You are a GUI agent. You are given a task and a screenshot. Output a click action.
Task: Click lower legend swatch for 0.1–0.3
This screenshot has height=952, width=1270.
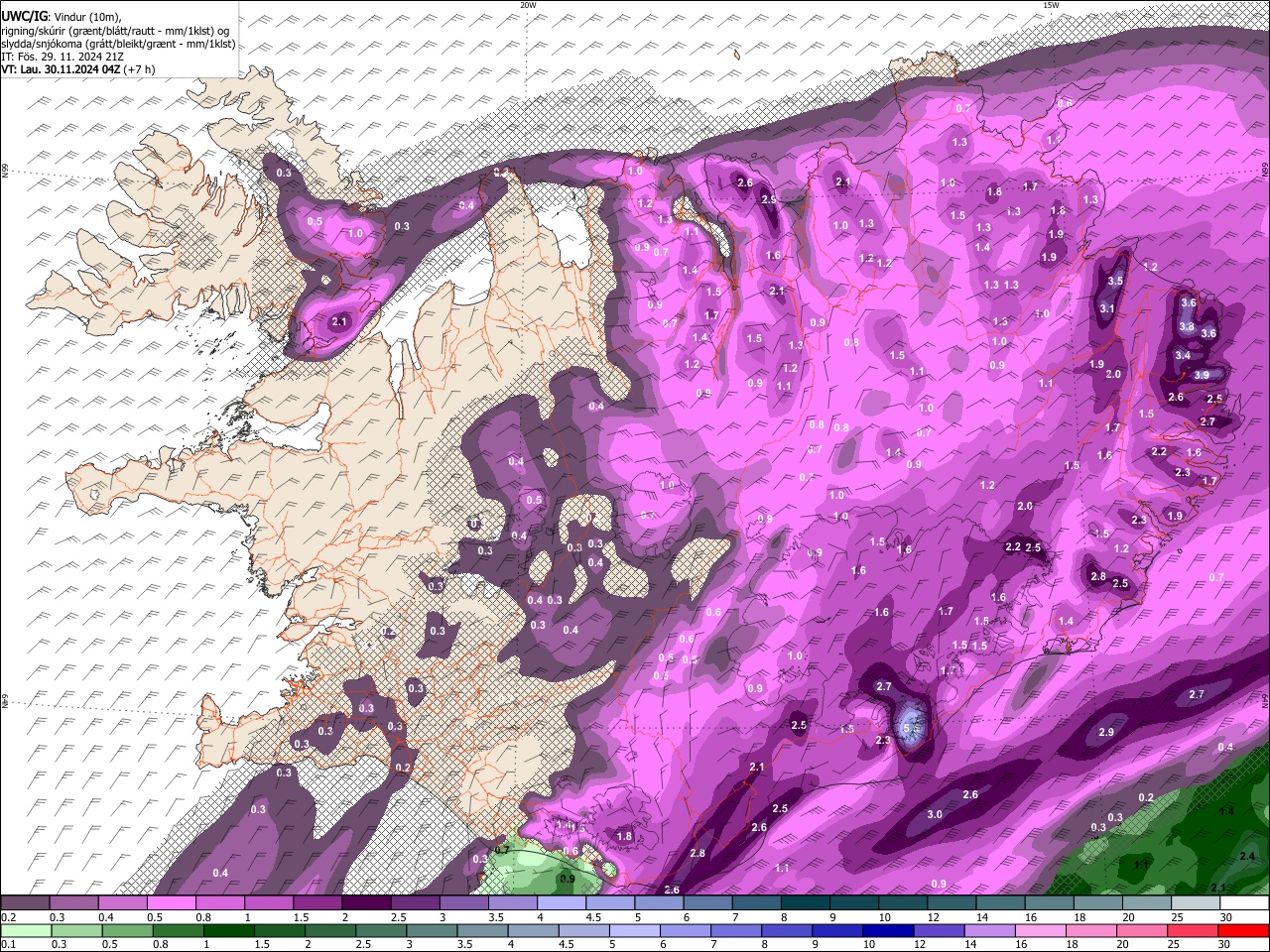click(25, 930)
